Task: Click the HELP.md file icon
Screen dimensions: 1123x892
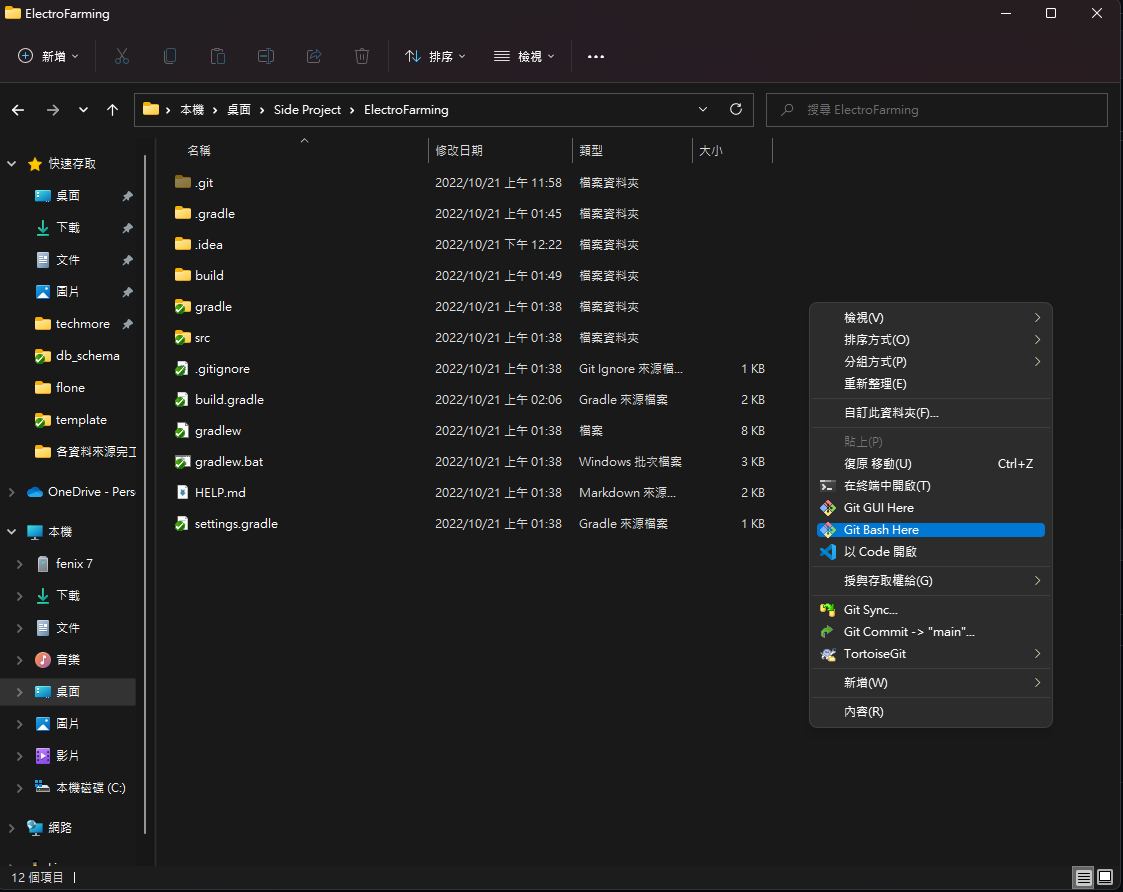Action: pos(183,492)
